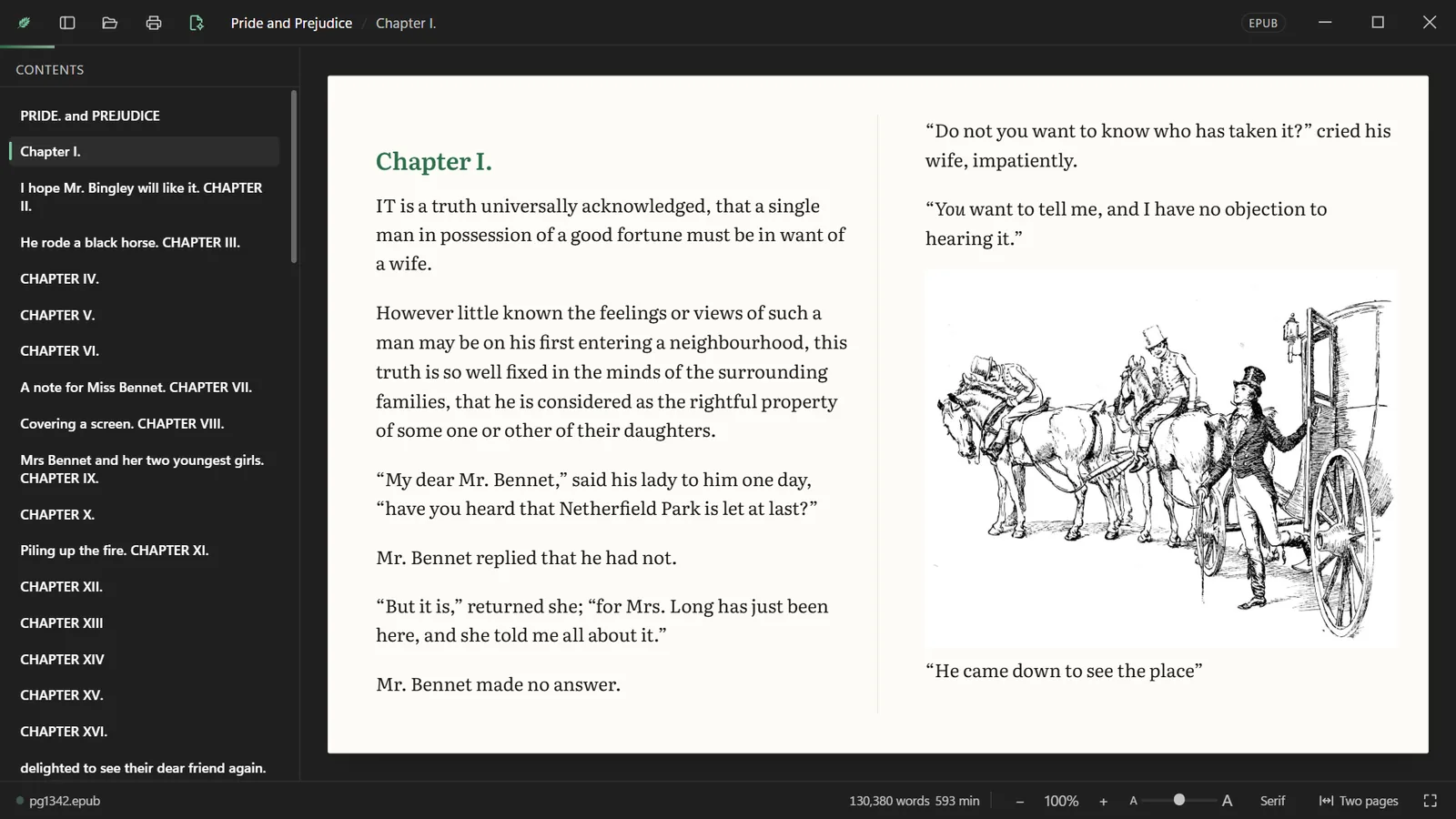This screenshot has width=1456, height=819.
Task: Enter fullscreen mode via status bar icon
Action: (1430, 801)
